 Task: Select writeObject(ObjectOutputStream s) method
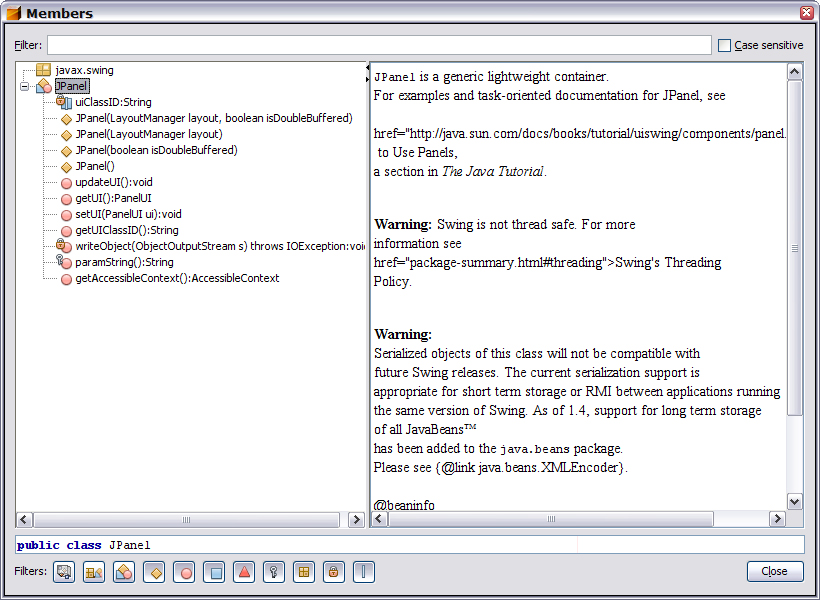click(220, 246)
